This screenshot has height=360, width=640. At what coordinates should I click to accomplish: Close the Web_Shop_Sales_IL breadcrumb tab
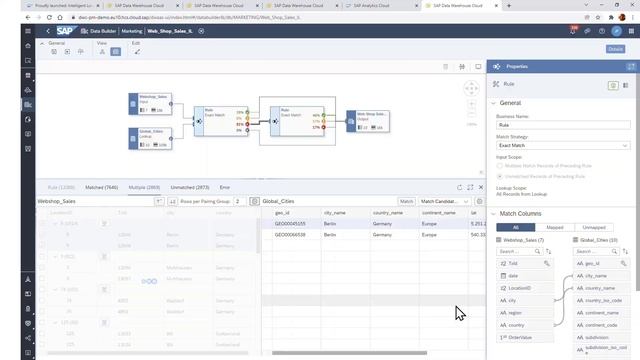[201, 31]
